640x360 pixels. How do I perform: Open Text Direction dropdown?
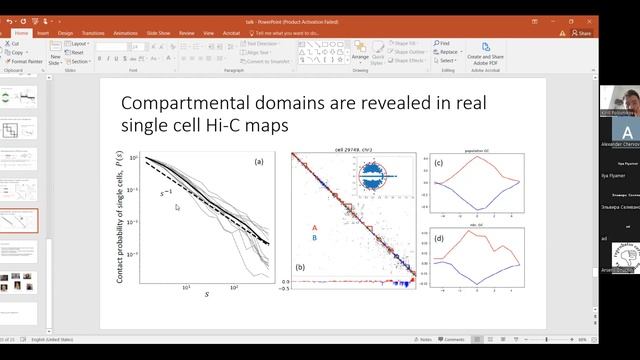pos(260,43)
